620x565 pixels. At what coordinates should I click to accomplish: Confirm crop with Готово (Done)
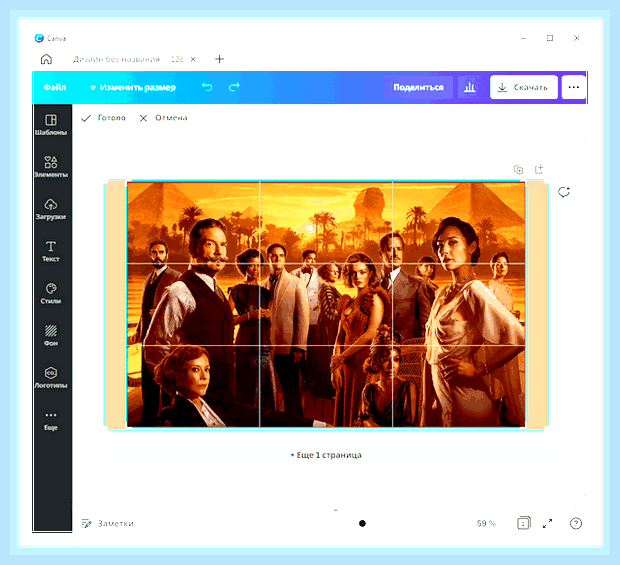[x=103, y=118]
